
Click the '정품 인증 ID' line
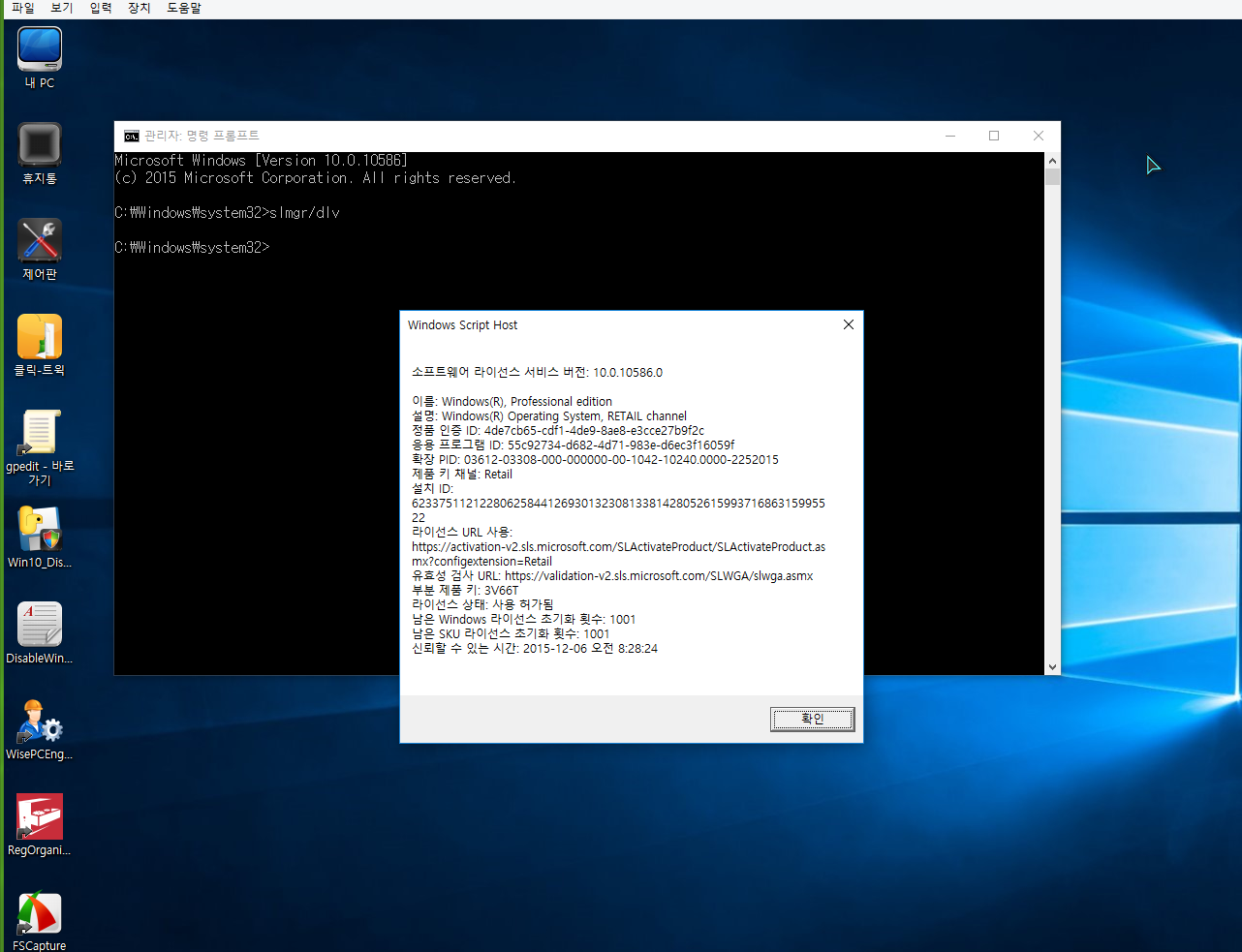point(558,430)
